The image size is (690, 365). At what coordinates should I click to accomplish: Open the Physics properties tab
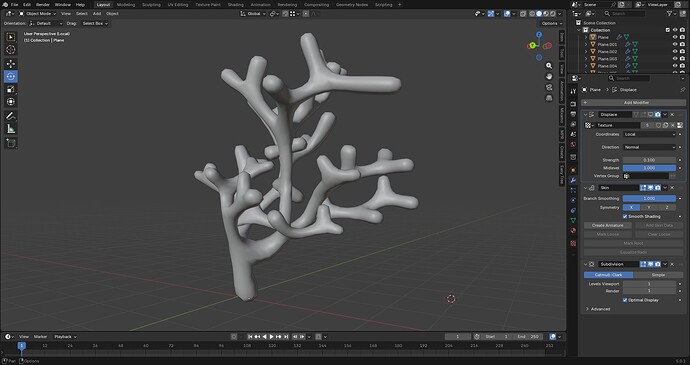(x=573, y=200)
